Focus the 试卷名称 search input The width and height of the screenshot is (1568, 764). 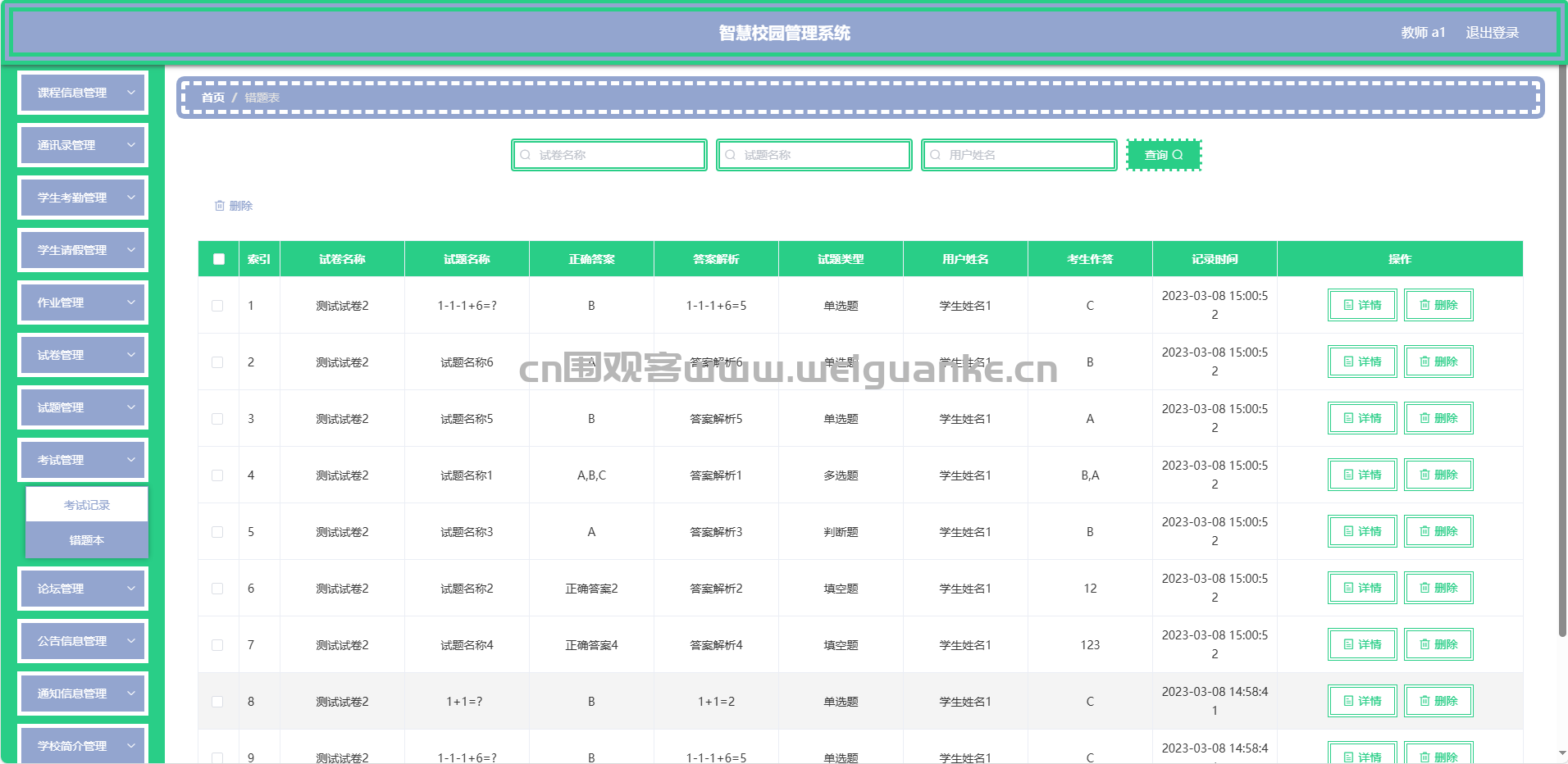pyautogui.click(x=609, y=155)
